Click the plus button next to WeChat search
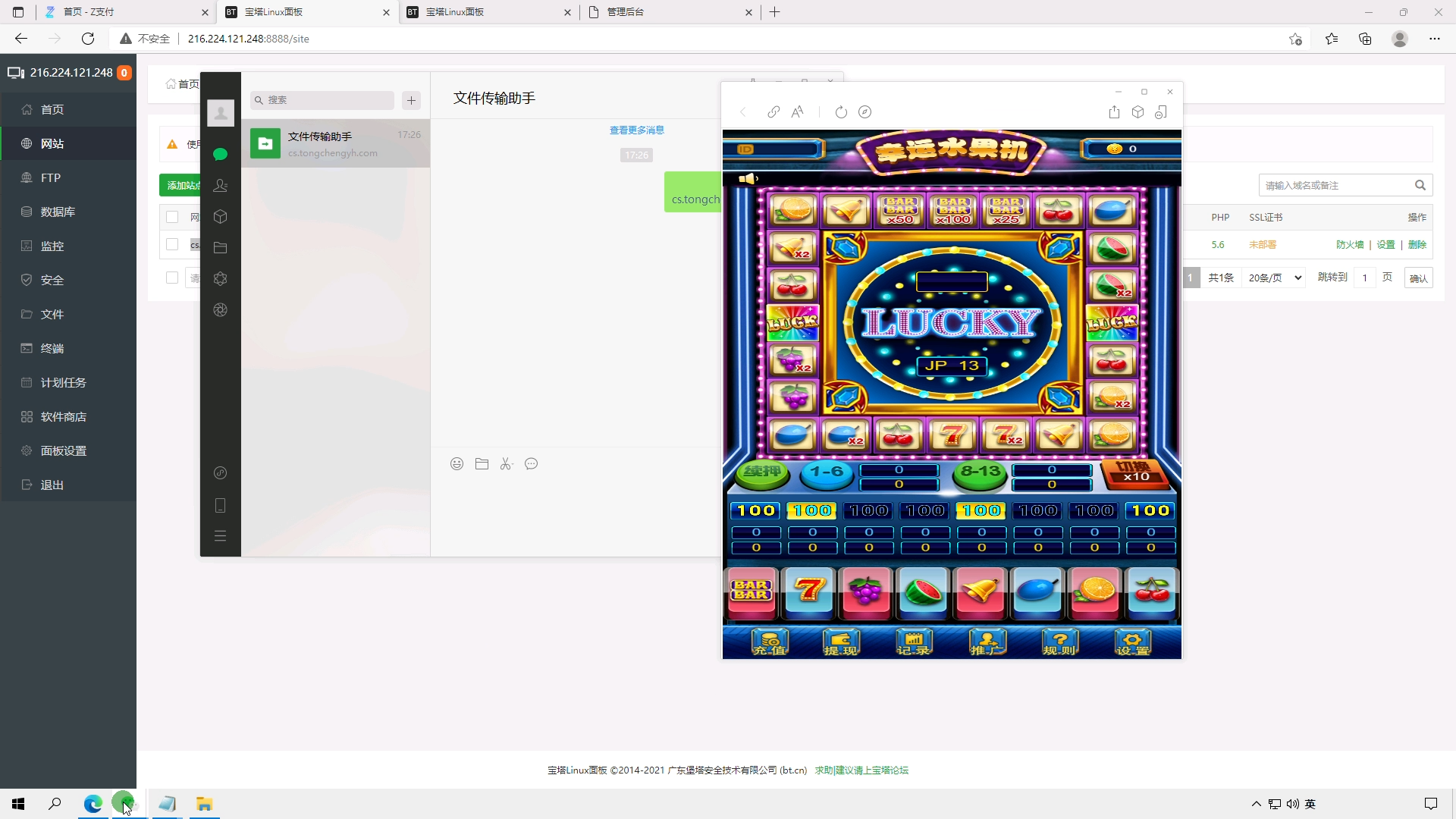 pyautogui.click(x=411, y=100)
